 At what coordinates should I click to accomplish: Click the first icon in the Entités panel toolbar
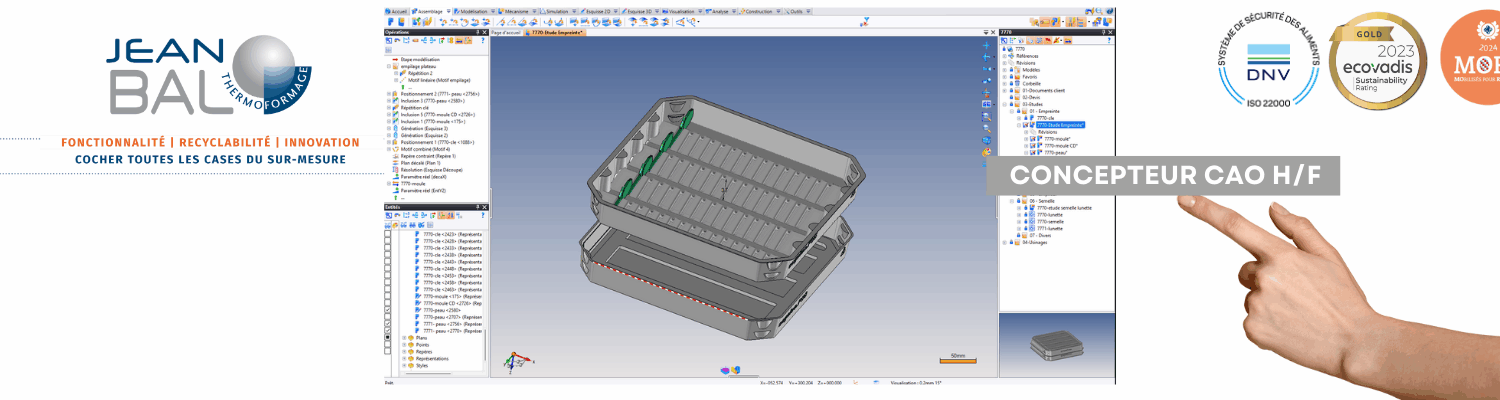pos(389,215)
